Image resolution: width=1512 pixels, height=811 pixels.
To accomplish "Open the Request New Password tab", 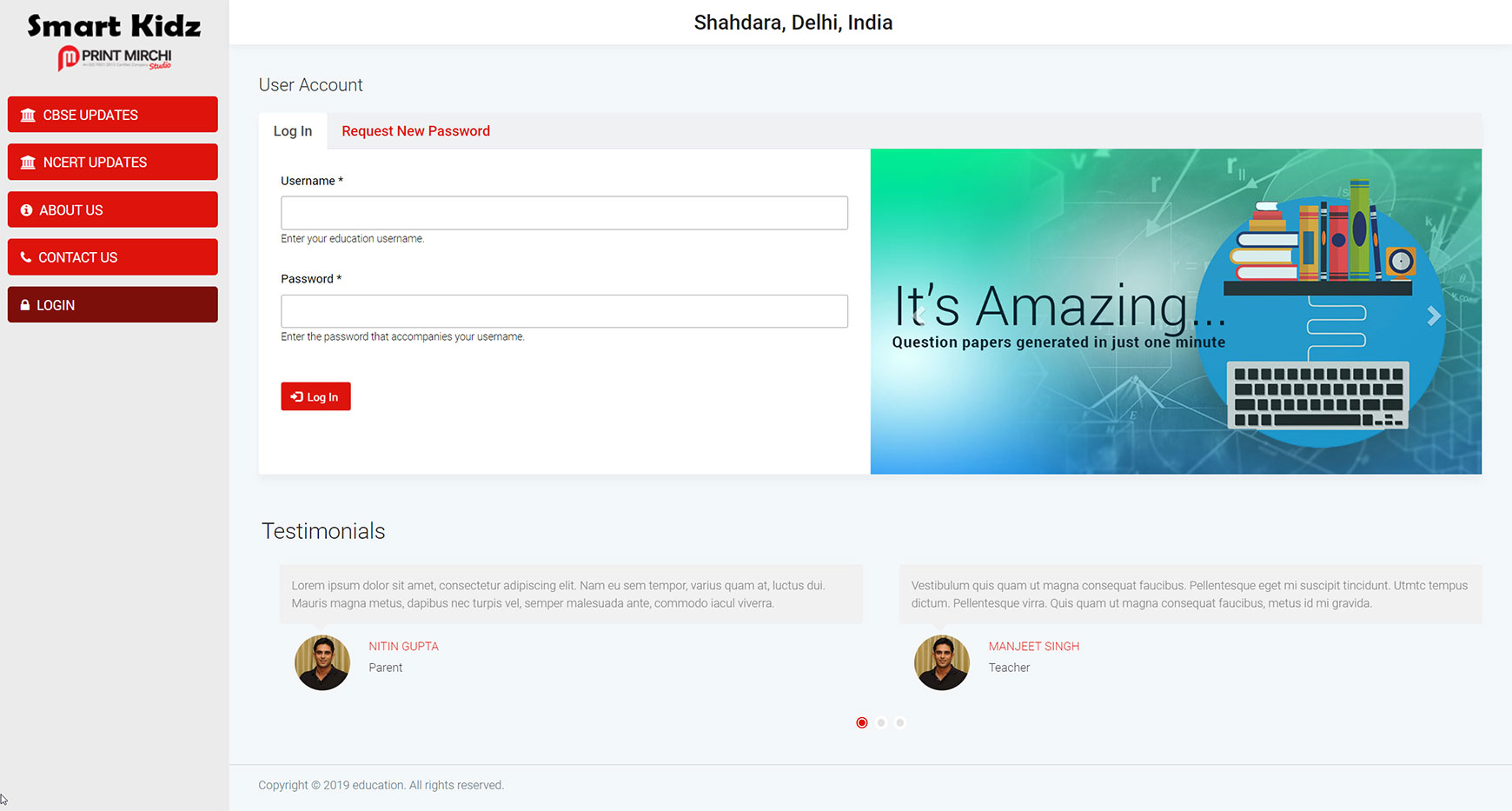I will pos(415,131).
